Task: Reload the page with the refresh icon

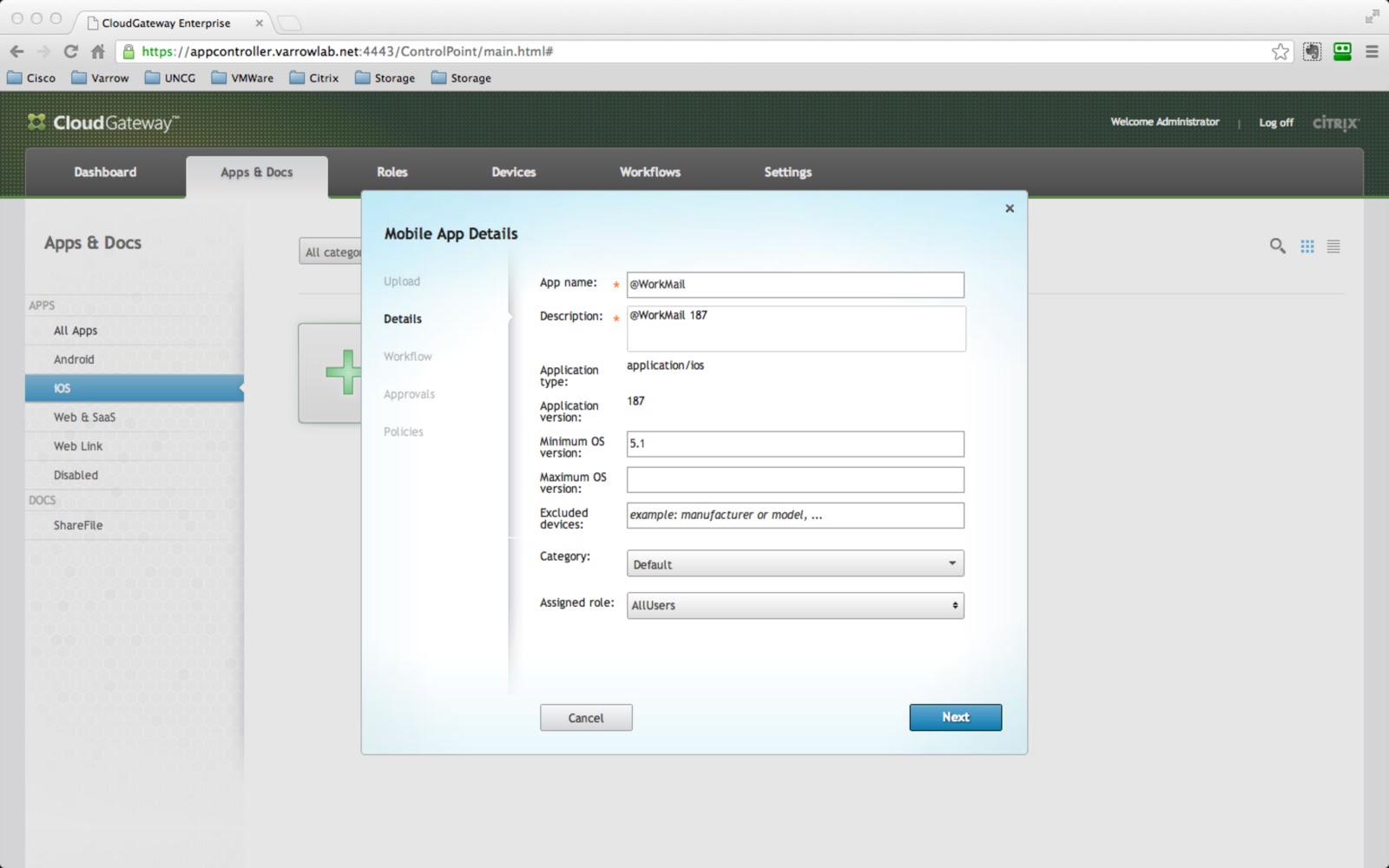Action: (x=71, y=52)
